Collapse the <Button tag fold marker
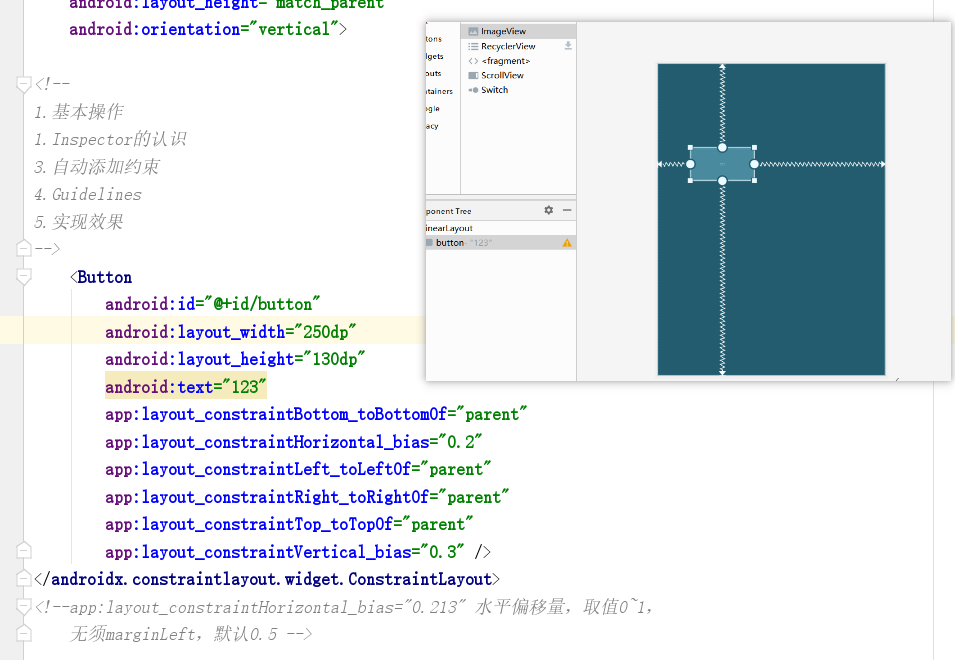This screenshot has width=955, height=660. pos(23,277)
